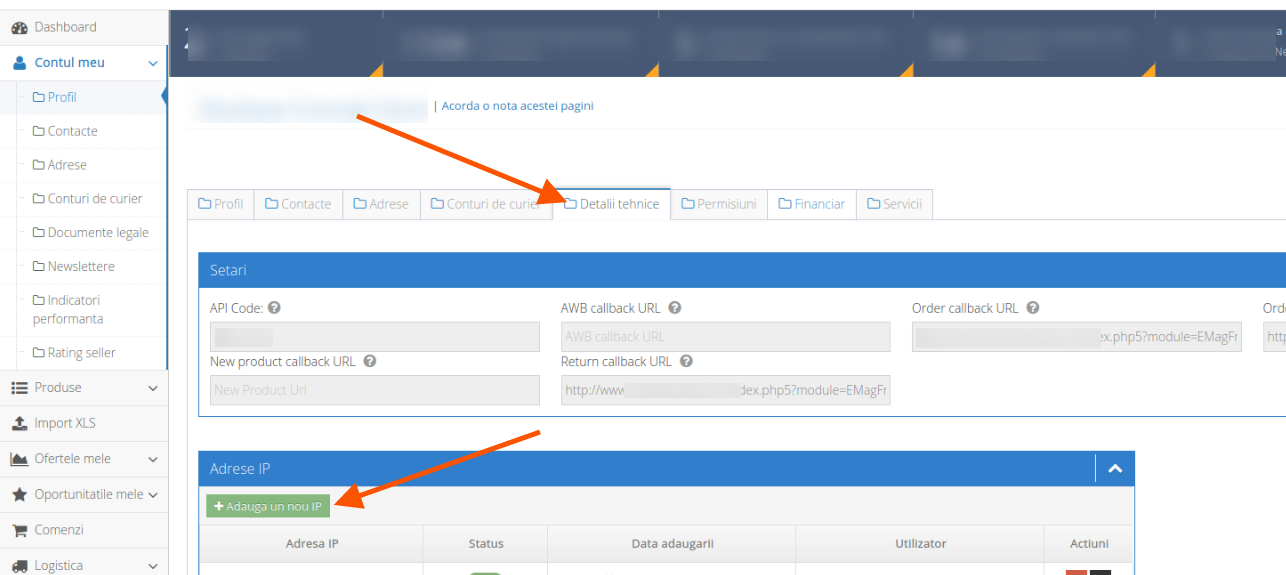Click help icon next to Return callback URL
This screenshot has width=1286, height=575.
coord(686,361)
